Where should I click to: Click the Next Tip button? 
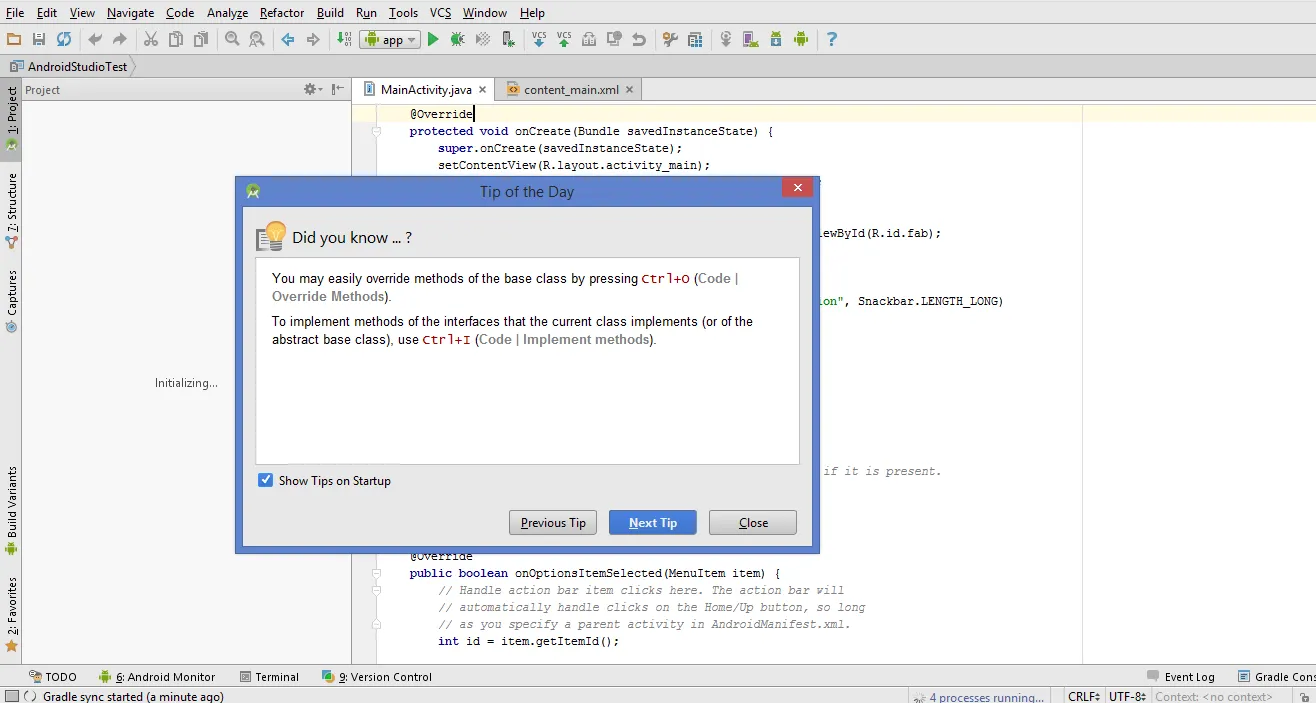pos(653,522)
